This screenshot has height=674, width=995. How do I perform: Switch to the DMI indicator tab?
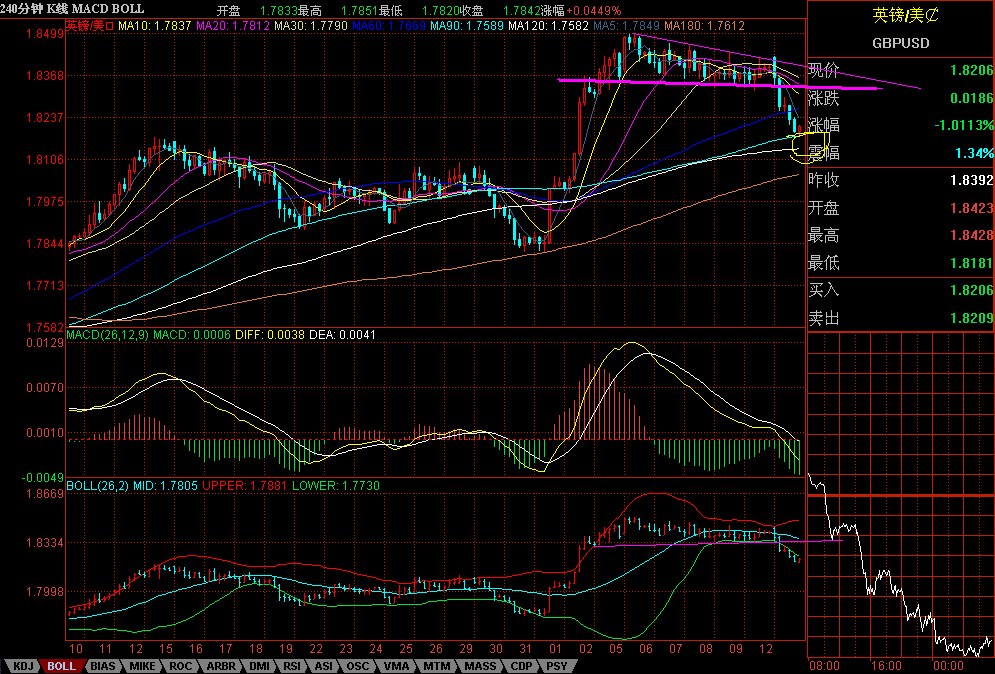coord(259,666)
